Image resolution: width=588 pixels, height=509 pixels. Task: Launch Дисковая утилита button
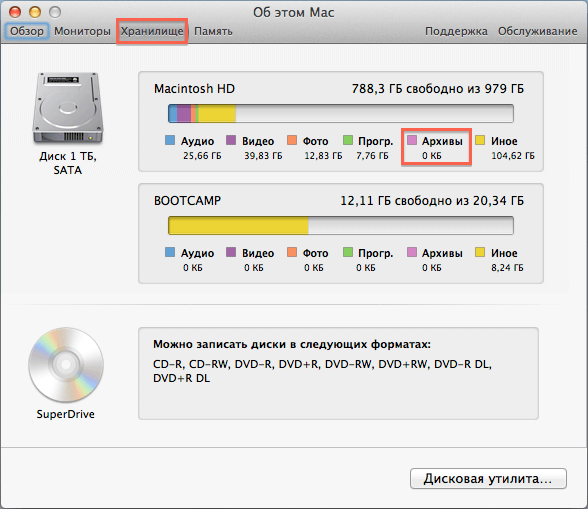pos(488,478)
